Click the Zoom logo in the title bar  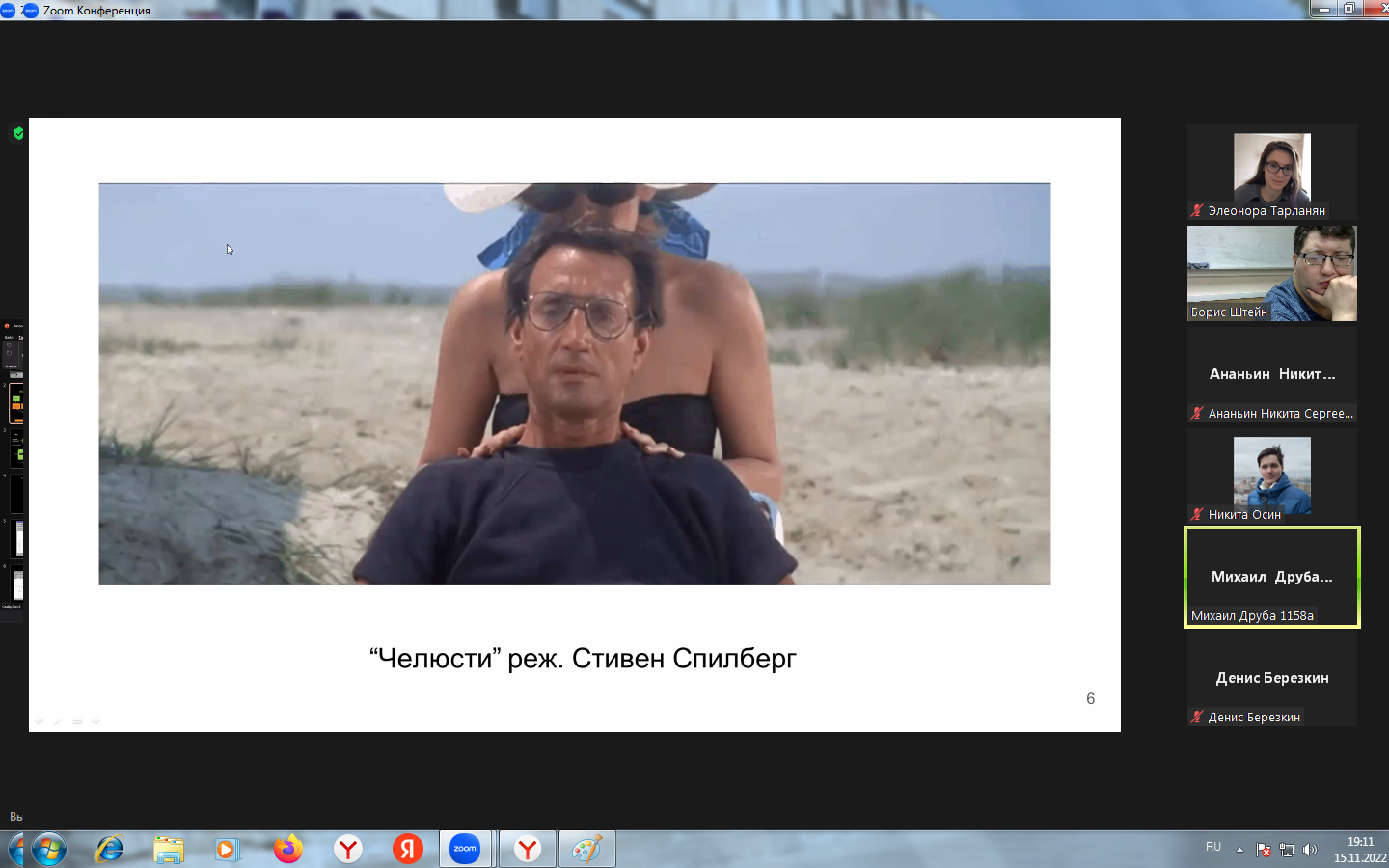(30, 11)
